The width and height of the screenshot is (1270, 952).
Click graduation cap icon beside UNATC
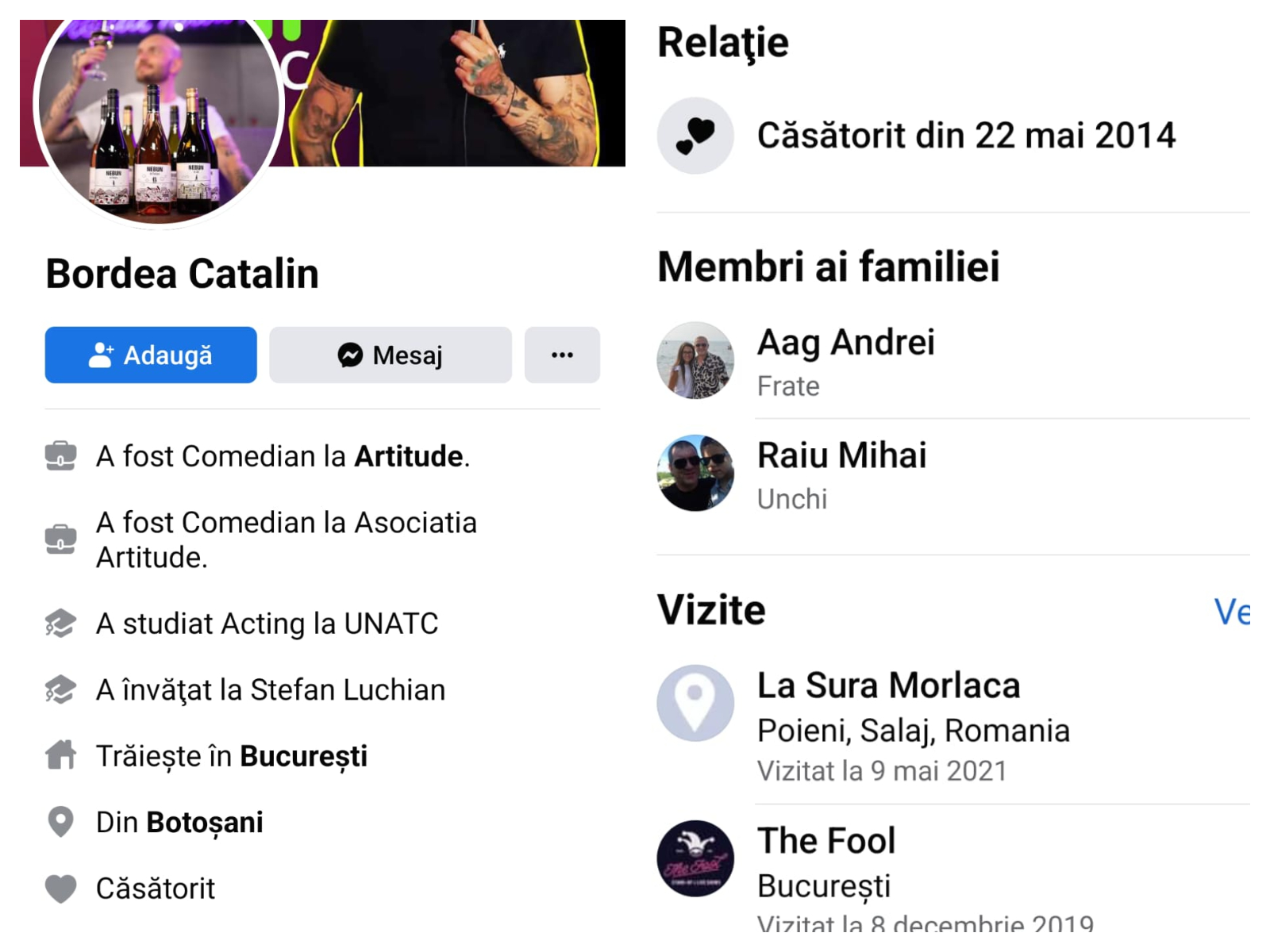60,624
